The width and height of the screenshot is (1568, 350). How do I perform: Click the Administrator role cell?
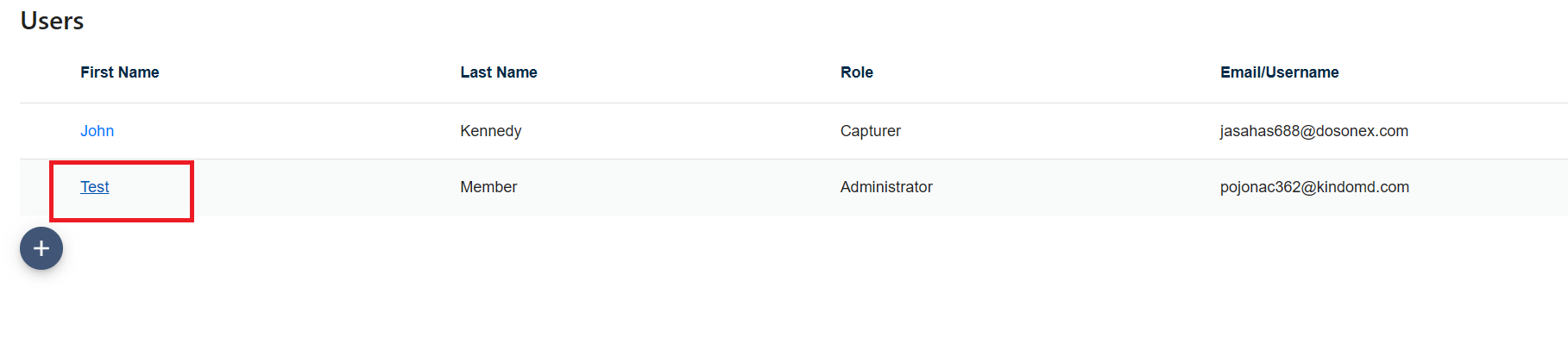click(x=886, y=187)
